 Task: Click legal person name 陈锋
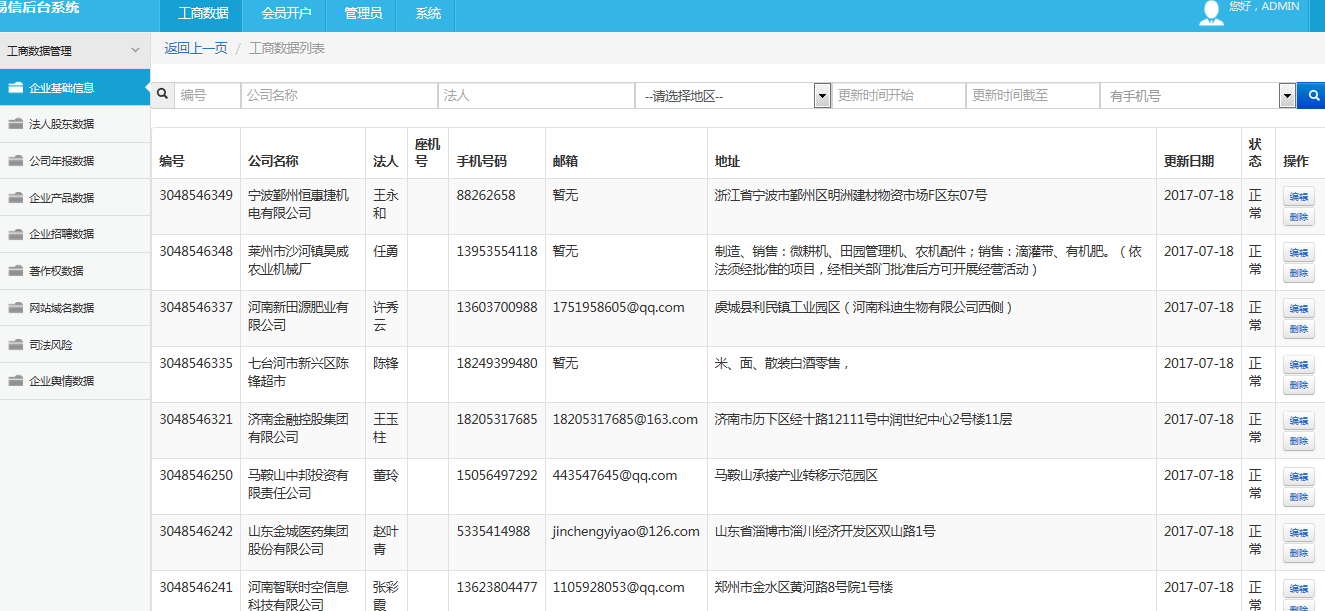click(385, 363)
